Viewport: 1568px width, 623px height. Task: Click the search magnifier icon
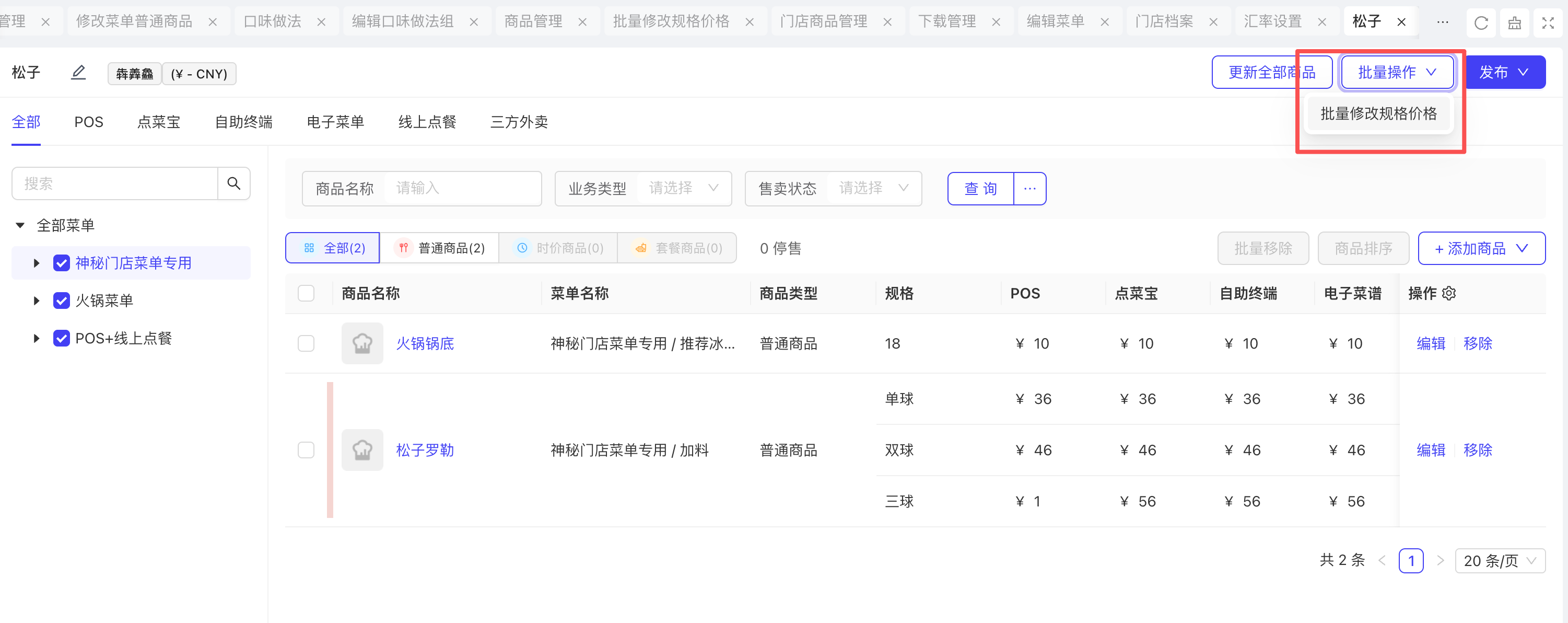tap(234, 183)
